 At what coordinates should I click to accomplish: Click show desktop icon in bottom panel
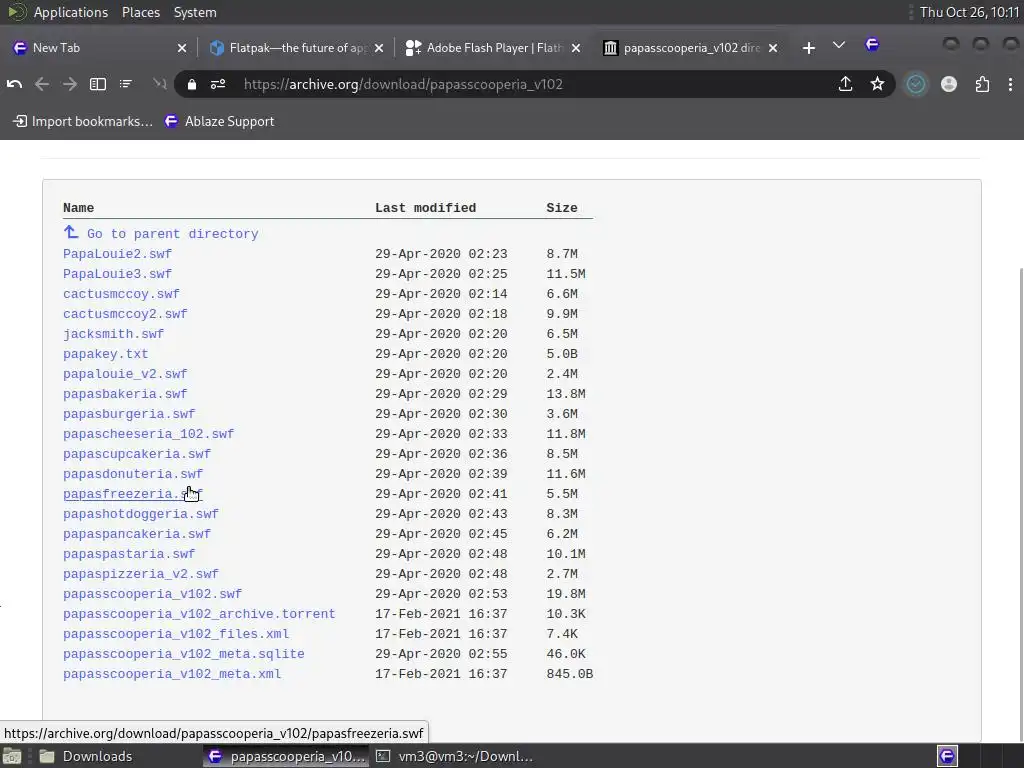click(12, 756)
